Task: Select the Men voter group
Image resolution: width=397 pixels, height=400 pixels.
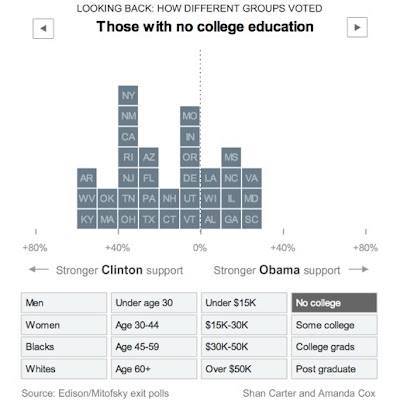Action: tap(64, 303)
